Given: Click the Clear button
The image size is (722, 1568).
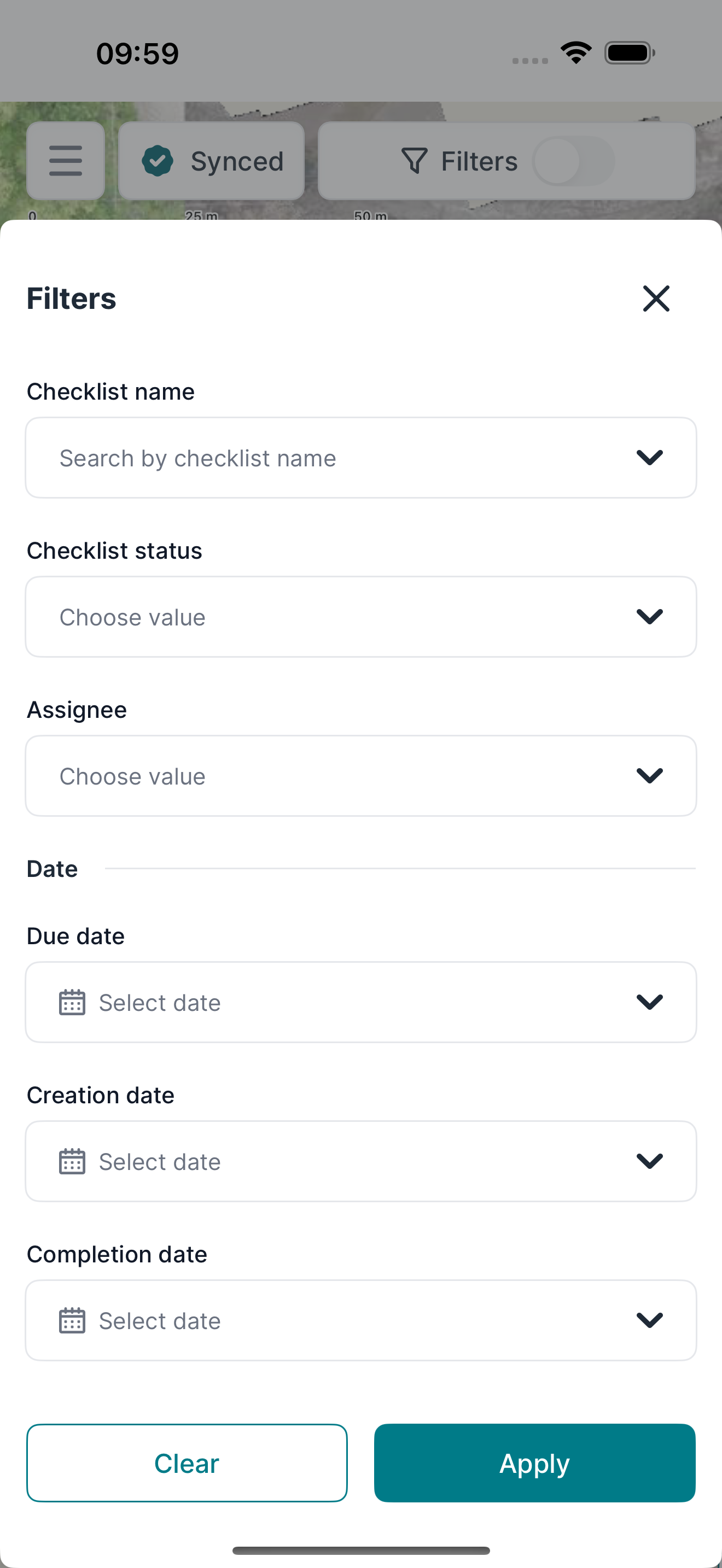Looking at the screenshot, I should click(x=187, y=1462).
